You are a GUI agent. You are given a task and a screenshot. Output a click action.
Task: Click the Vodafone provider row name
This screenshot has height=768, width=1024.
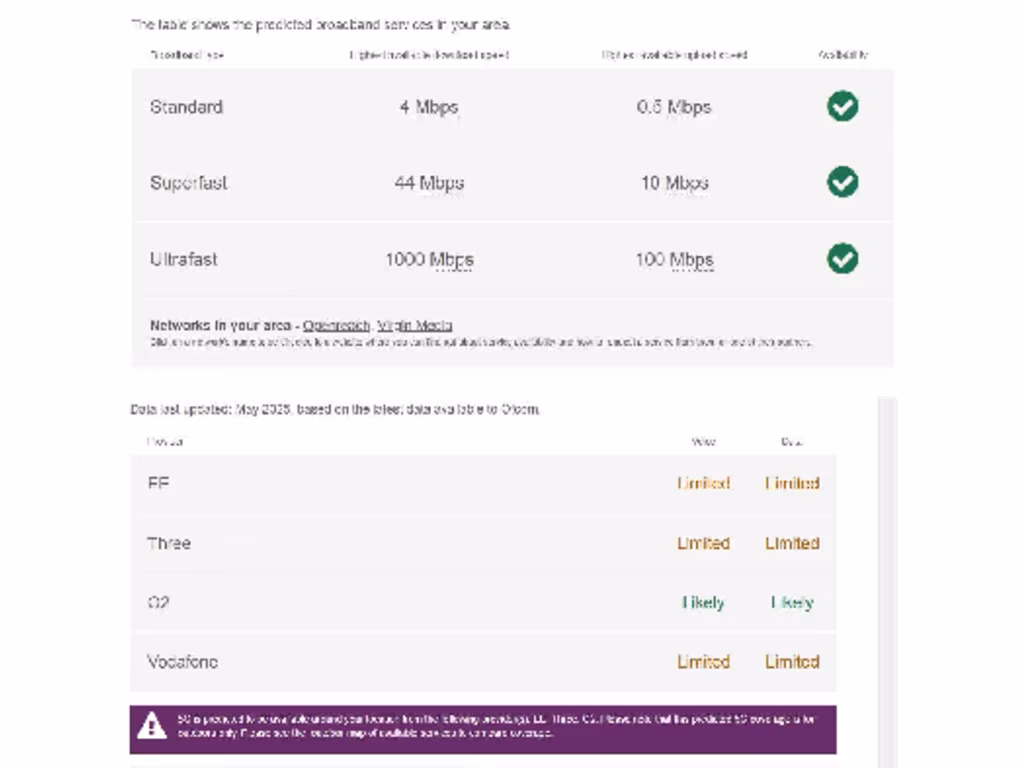point(182,661)
